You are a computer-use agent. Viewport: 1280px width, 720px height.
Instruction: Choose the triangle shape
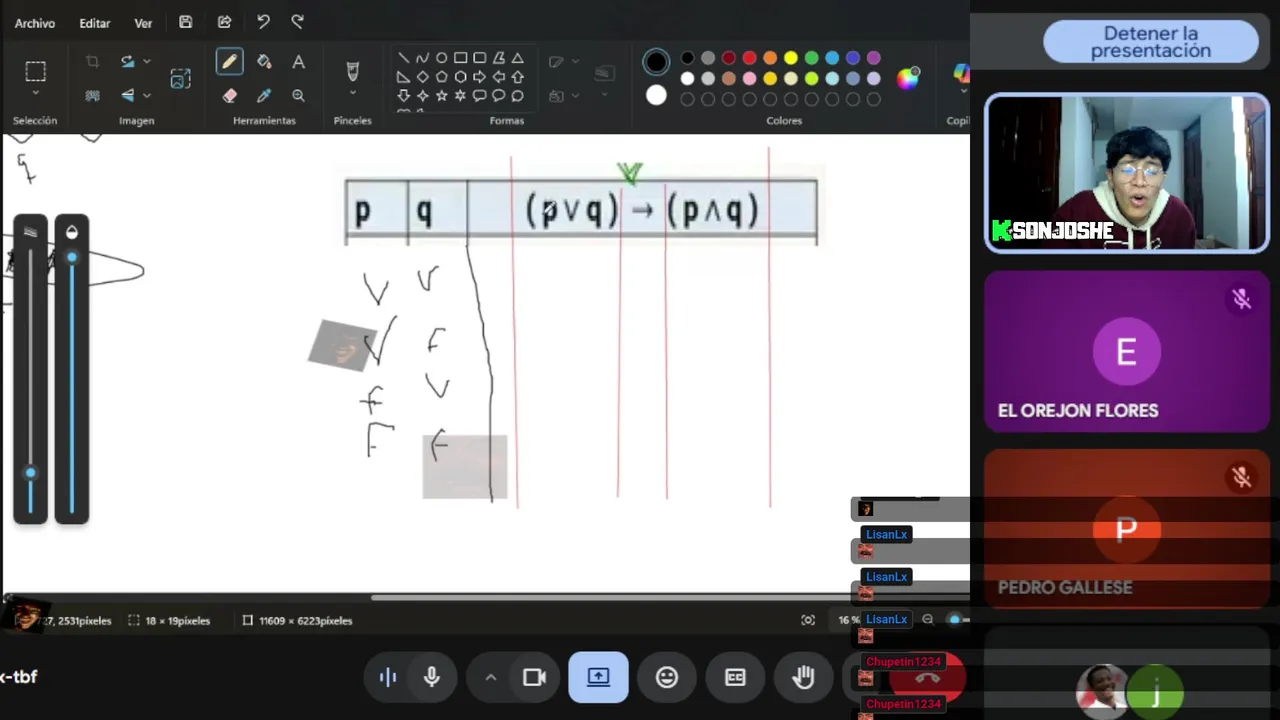point(517,58)
